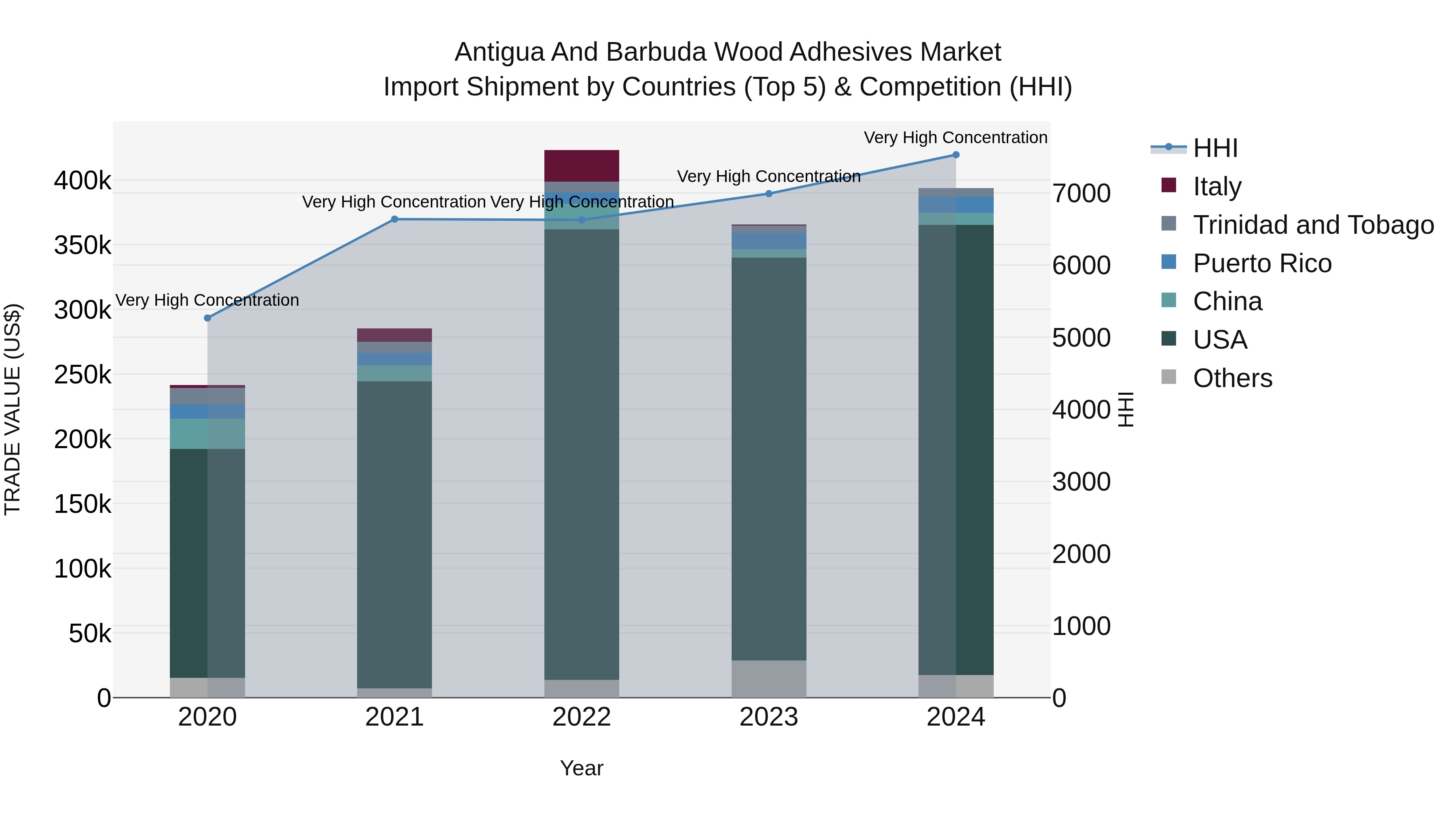
Task: Select the USA bar segment for 2023
Action: (x=769, y=459)
